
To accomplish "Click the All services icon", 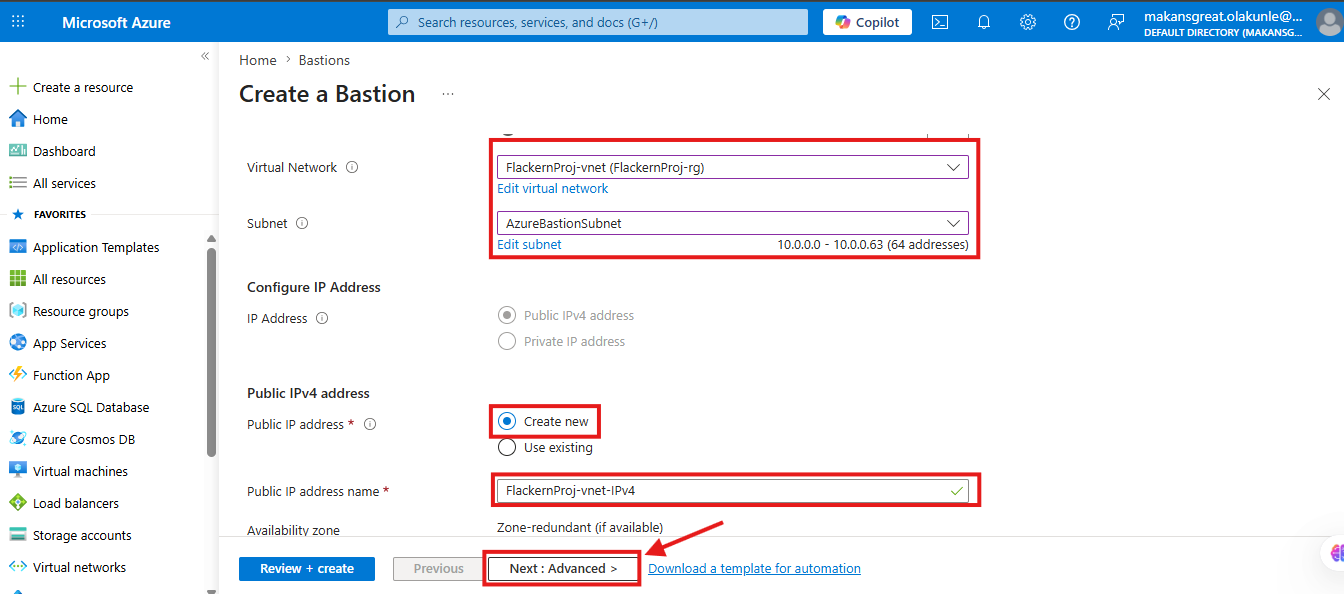I will point(17,183).
